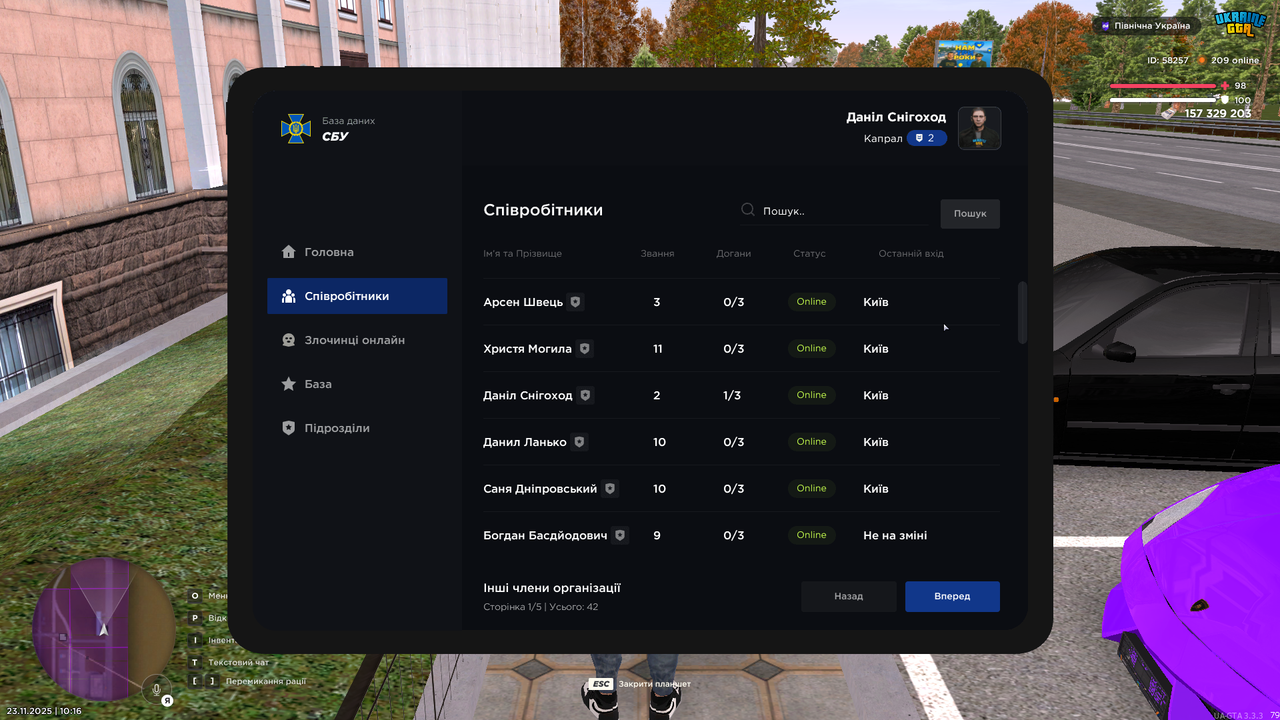Click the microphone icon near the minimap
Viewport: 1280px width, 720px height.
tap(156, 688)
